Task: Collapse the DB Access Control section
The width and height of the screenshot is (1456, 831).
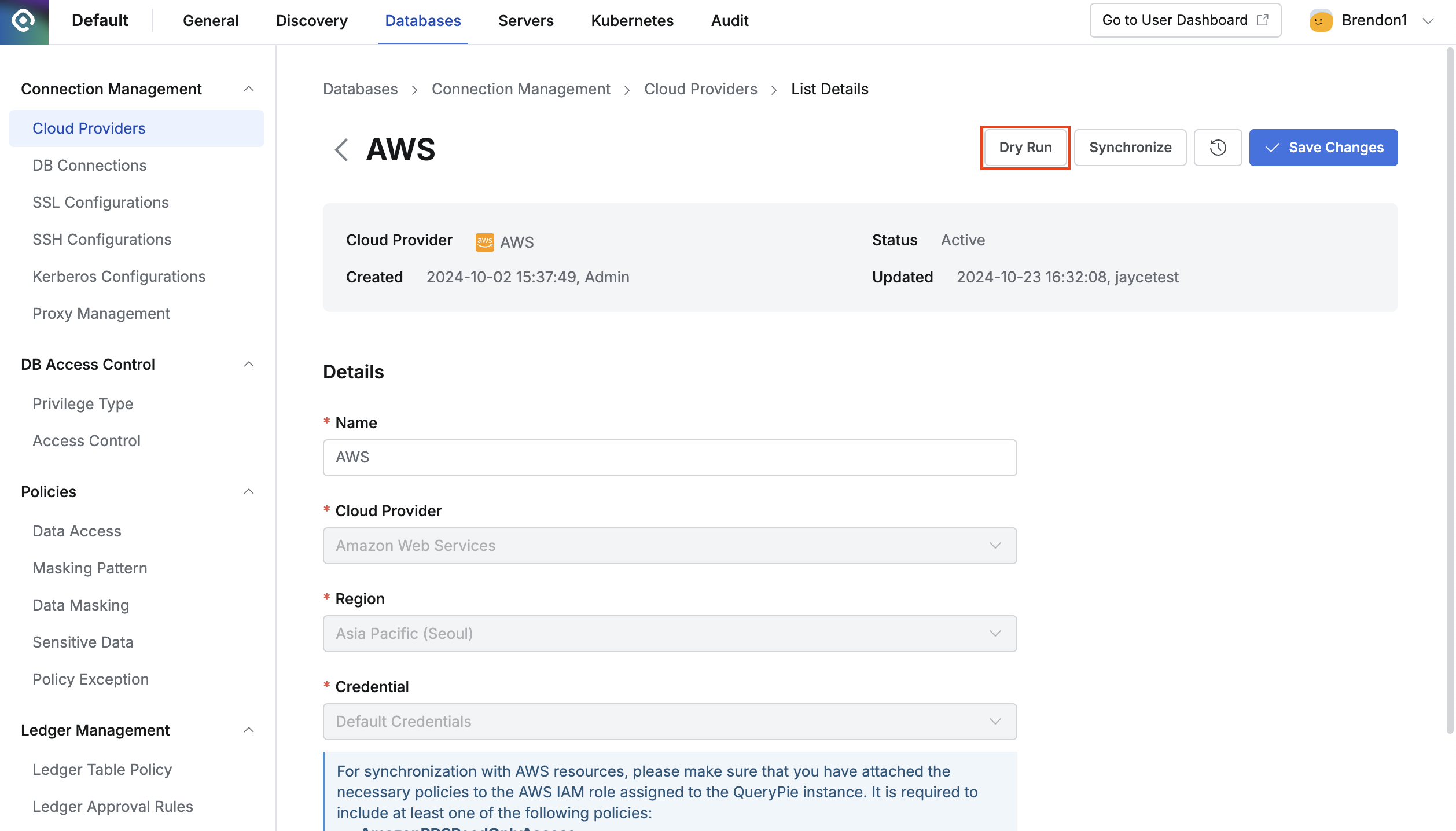Action: 249,365
